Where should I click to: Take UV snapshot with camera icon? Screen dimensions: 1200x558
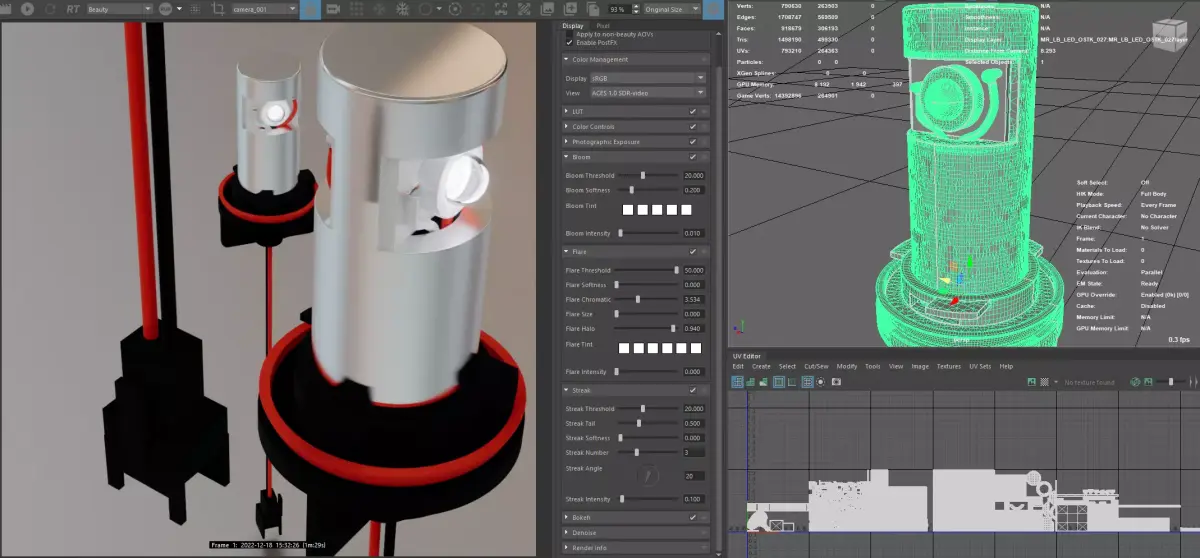click(x=837, y=382)
